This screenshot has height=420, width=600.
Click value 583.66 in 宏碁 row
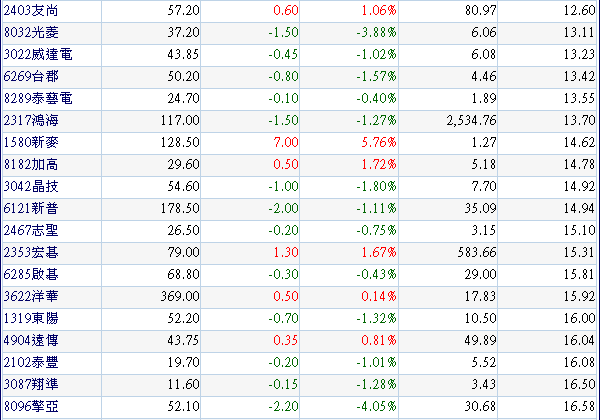477,252
